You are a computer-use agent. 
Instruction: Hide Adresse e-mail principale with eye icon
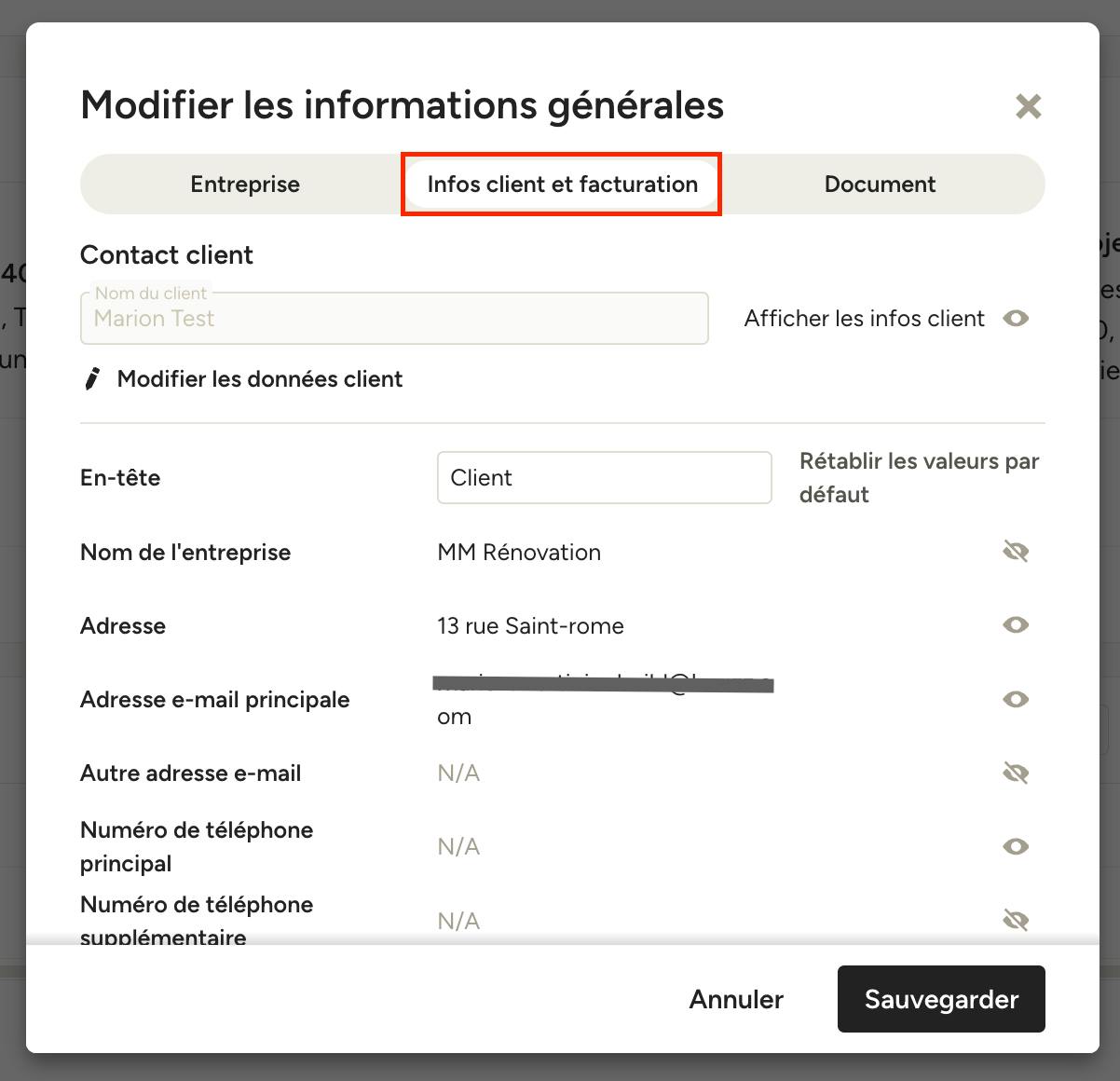tap(1016, 699)
